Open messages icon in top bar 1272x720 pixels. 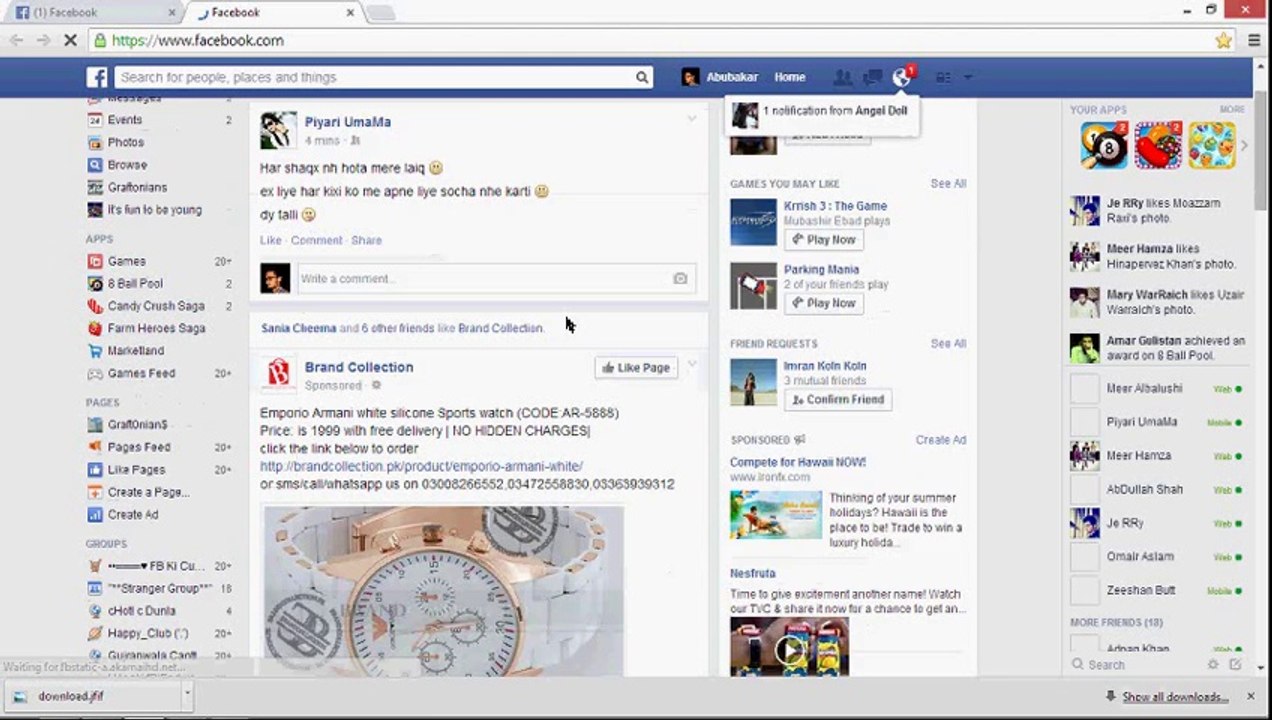[x=873, y=77]
